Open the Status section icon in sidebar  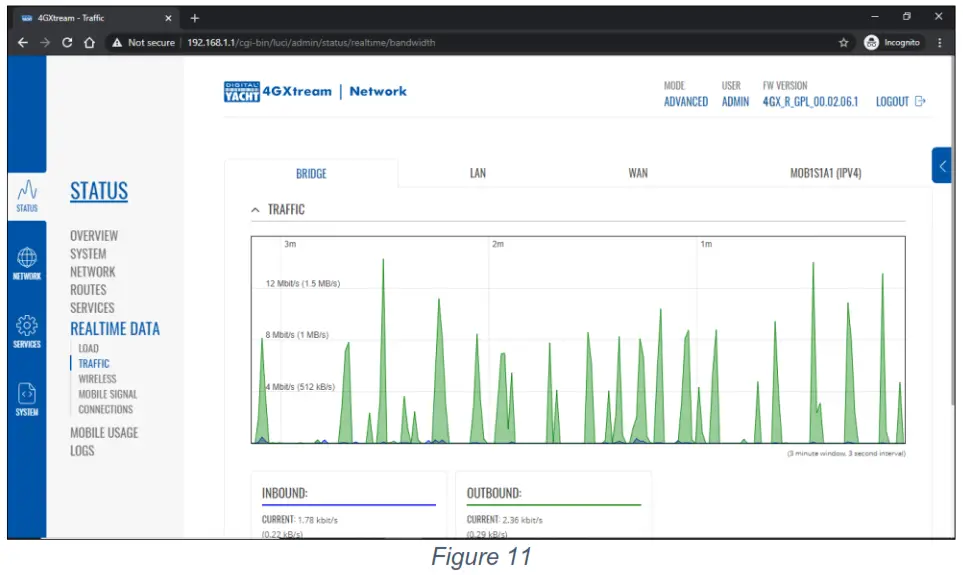[x=27, y=196]
